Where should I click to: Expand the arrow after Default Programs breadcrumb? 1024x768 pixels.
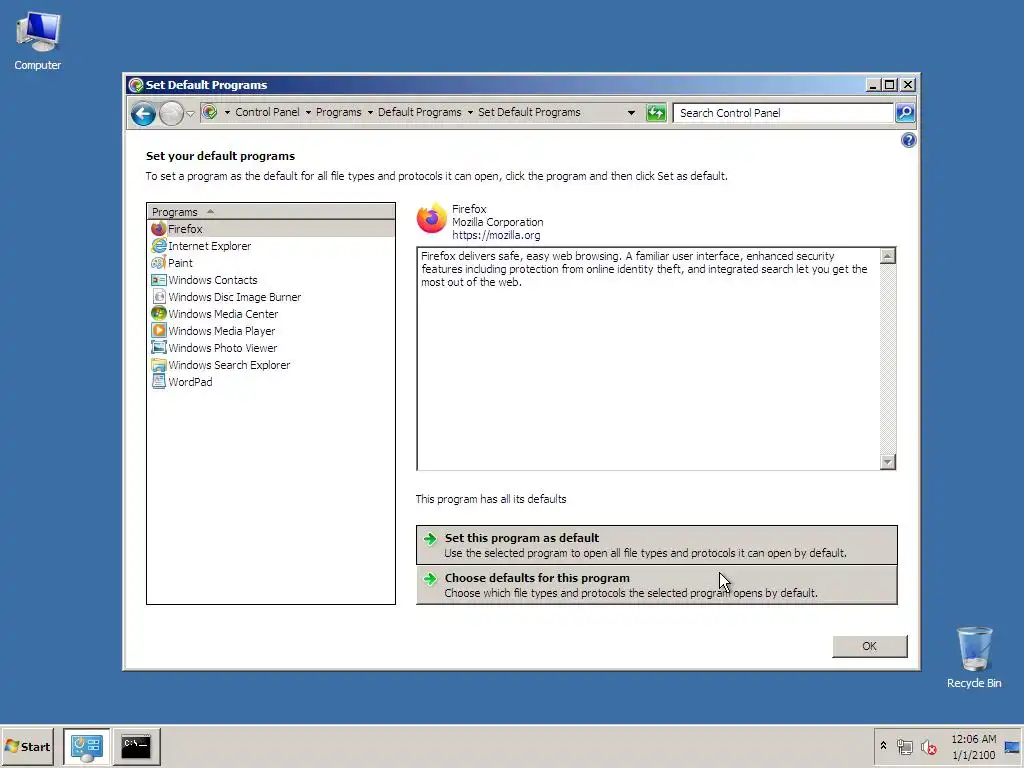point(470,112)
